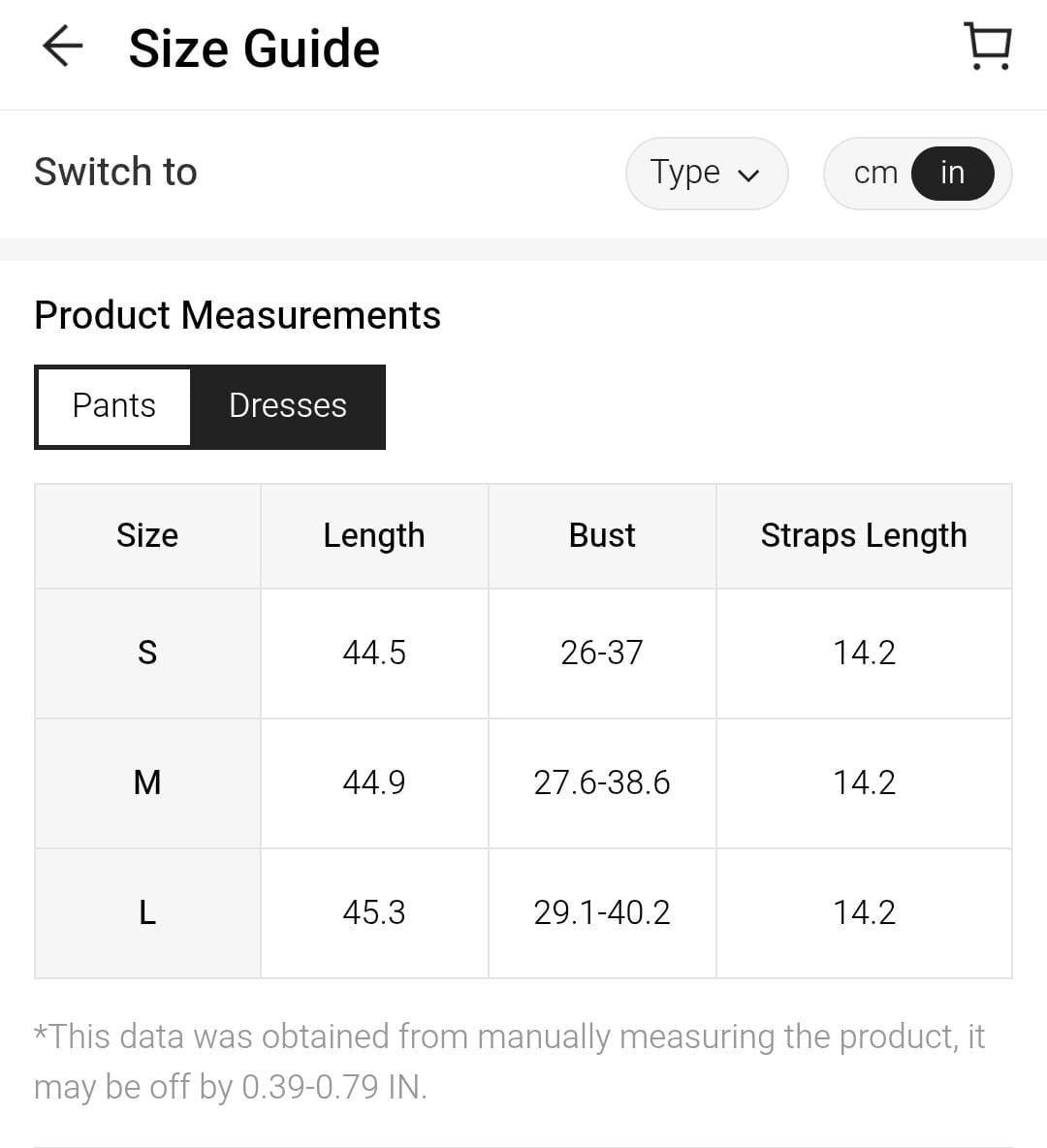Select the M size row label
Viewport: 1047px width, 1148px height.
coord(147,782)
